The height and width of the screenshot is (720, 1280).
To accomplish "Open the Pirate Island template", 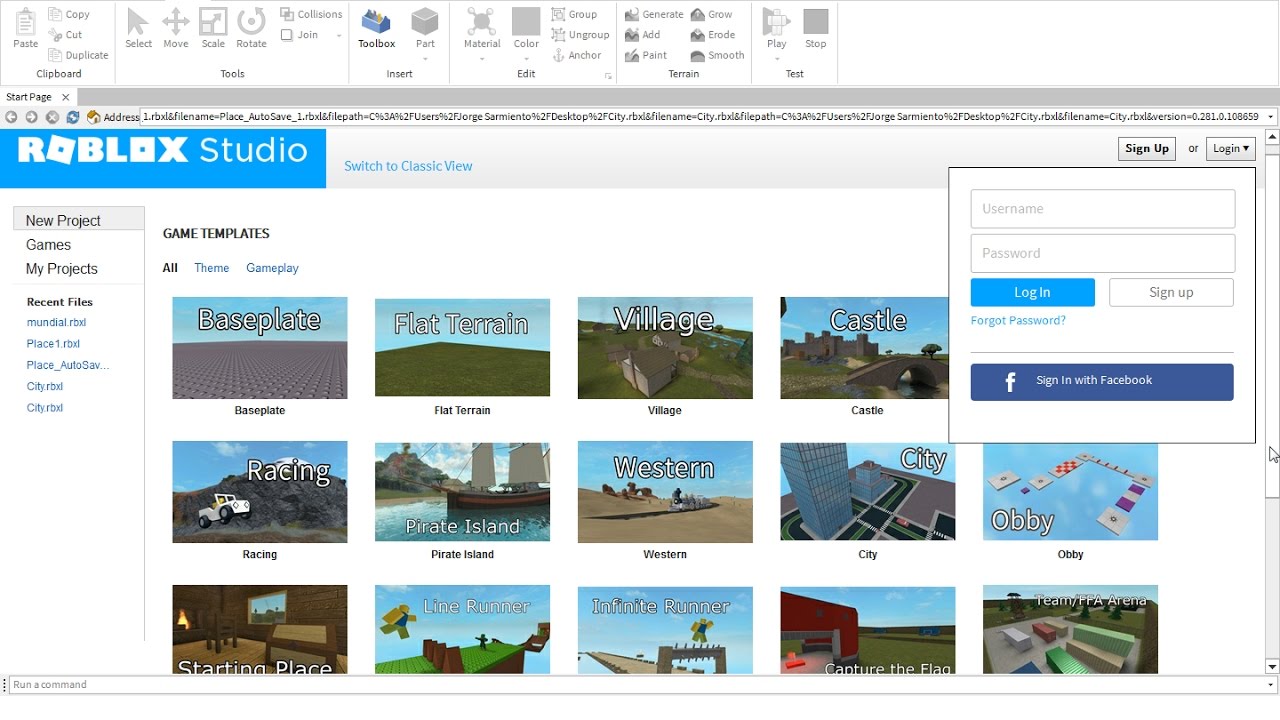I will tap(462, 492).
